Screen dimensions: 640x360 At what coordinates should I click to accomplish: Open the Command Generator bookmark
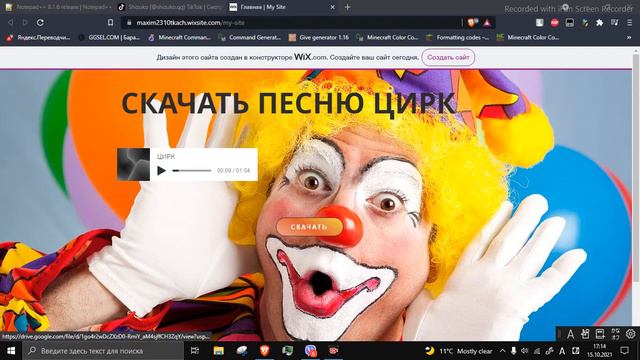tap(250, 38)
